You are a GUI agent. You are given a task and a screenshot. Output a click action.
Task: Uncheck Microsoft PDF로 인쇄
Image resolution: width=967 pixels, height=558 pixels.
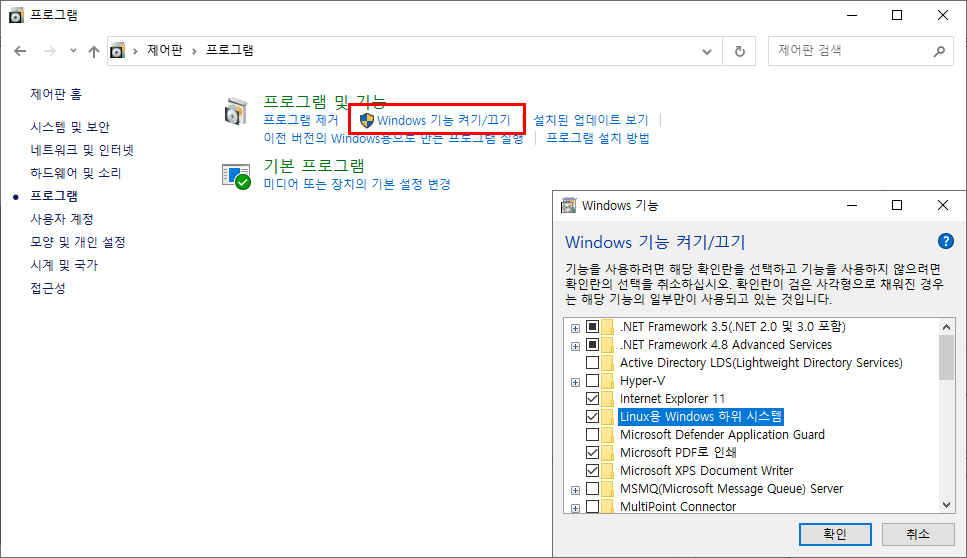click(x=592, y=453)
